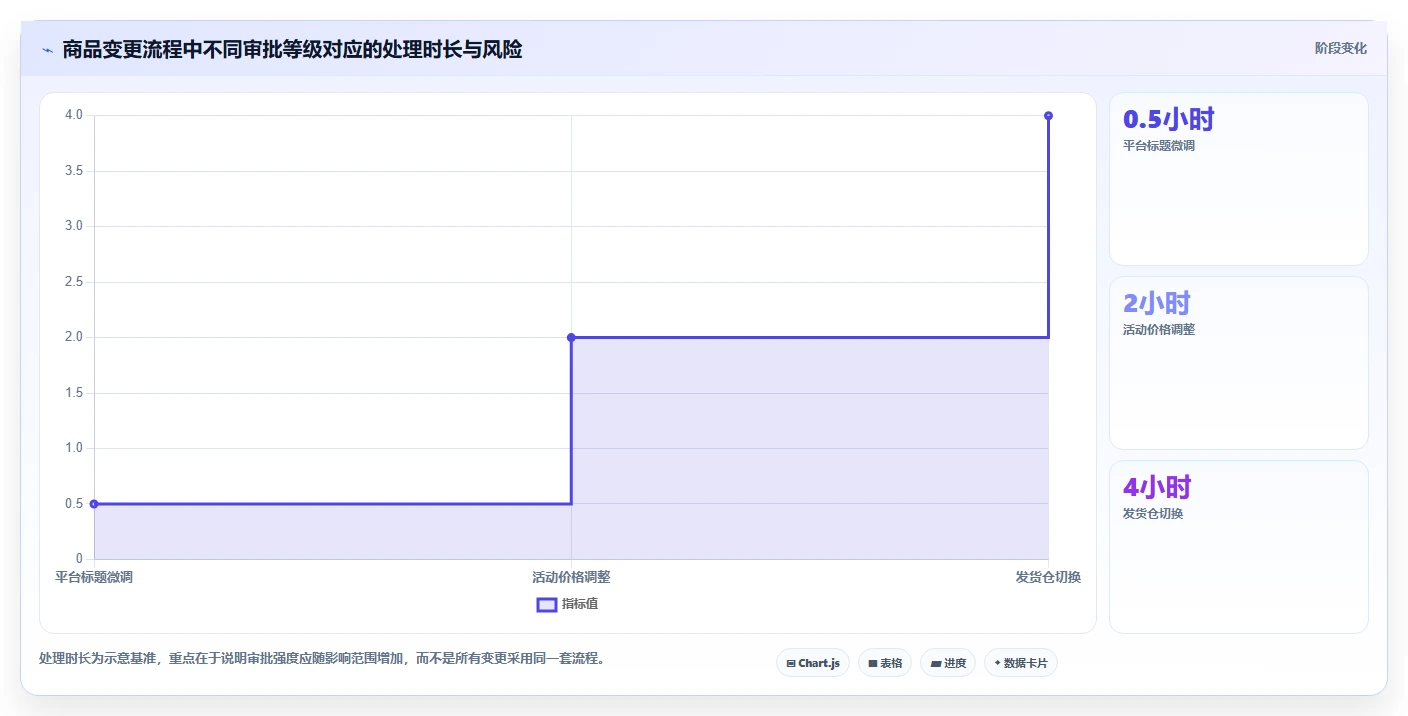Click the 2小时 card value
The width and height of the screenshot is (1408, 716).
click(x=1157, y=304)
